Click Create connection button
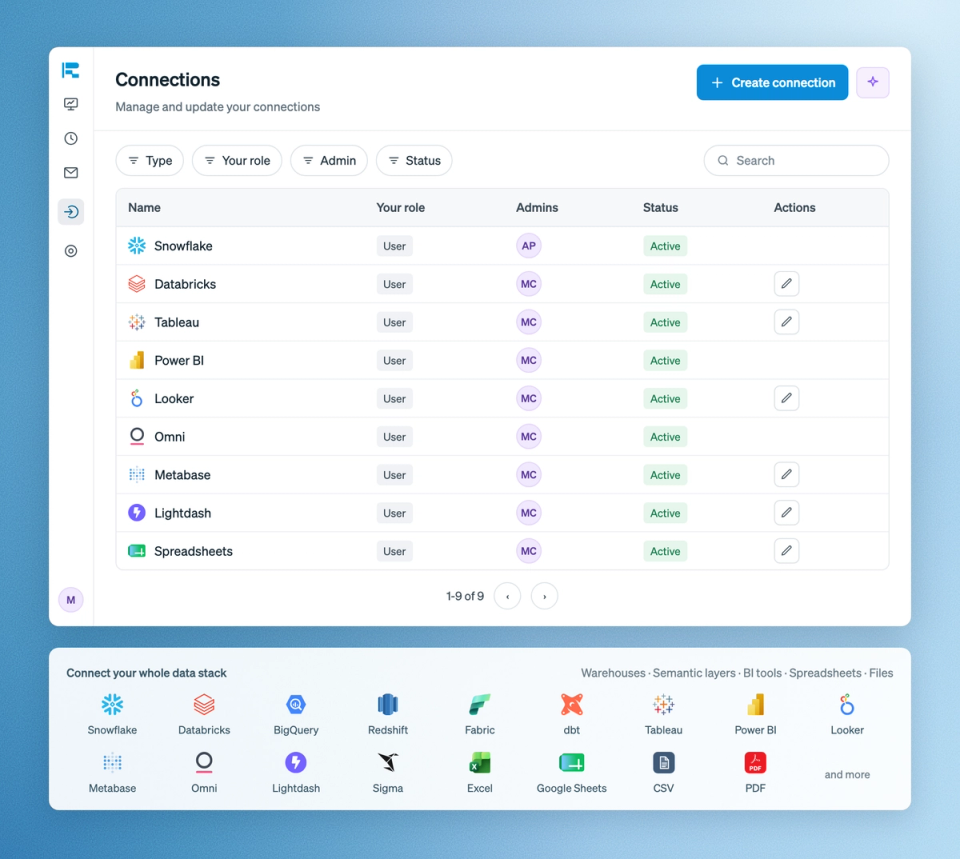Viewport: 960px width, 859px height. click(772, 82)
